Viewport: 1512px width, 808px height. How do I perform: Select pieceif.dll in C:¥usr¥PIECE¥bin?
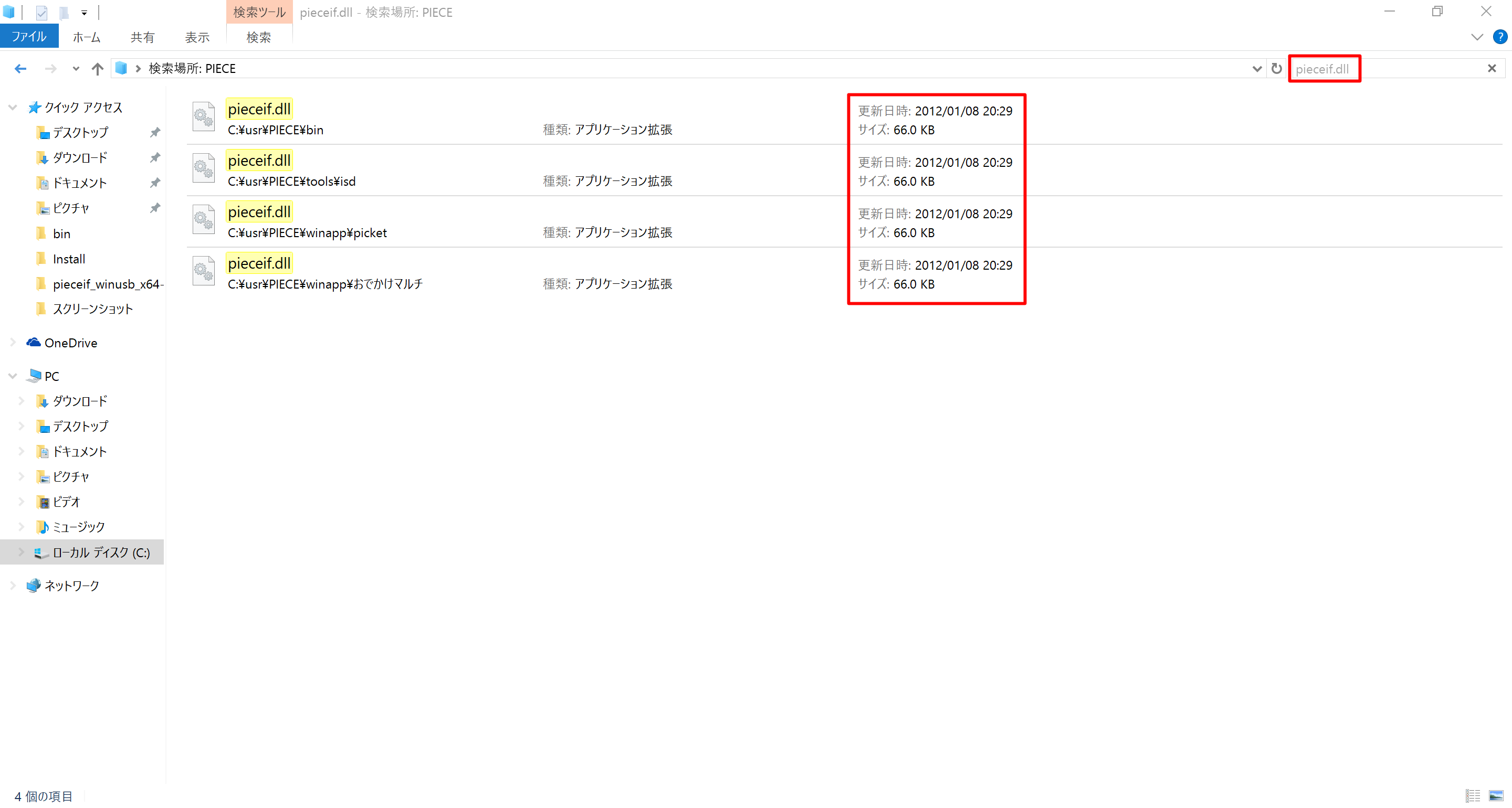(844, 119)
